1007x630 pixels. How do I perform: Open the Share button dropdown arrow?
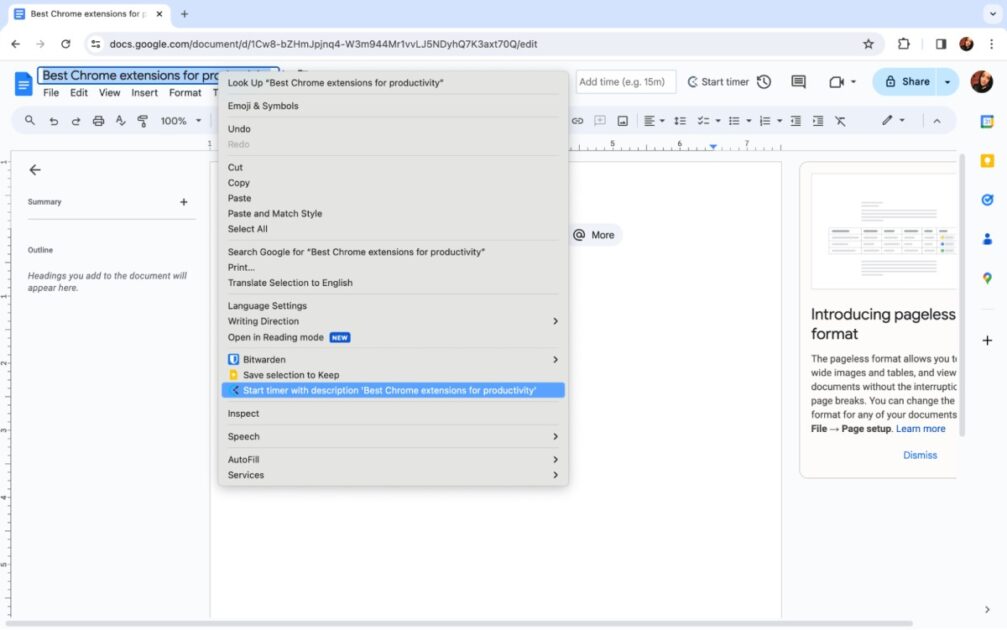point(946,81)
